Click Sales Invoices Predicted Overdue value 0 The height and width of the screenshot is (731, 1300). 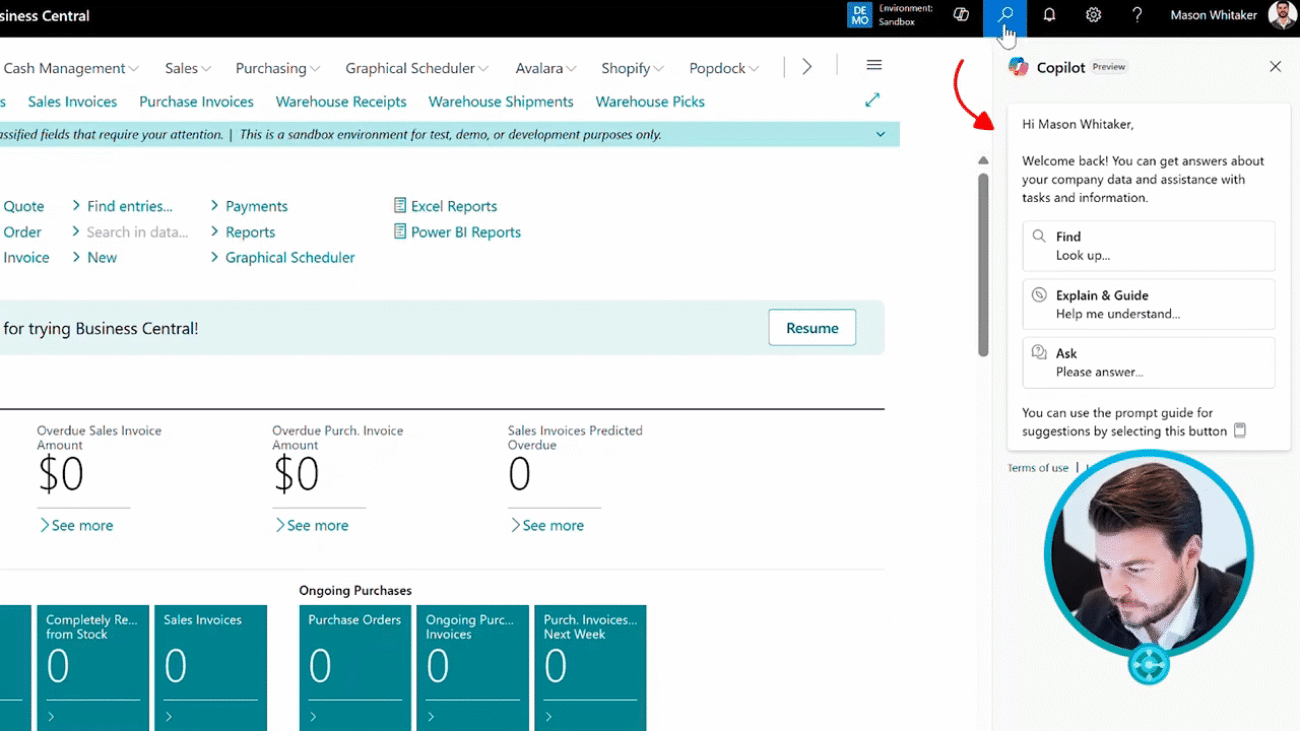[519, 474]
